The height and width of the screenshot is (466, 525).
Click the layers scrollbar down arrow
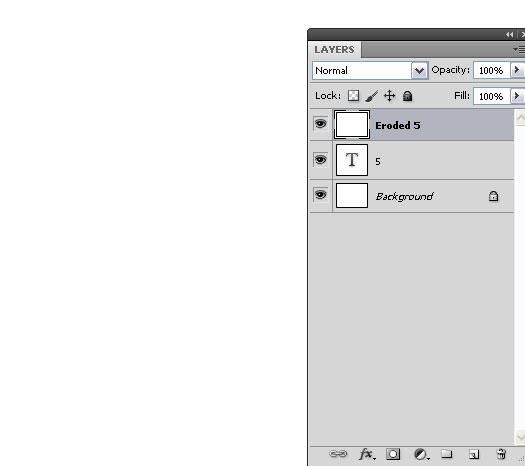pos(520,438)
